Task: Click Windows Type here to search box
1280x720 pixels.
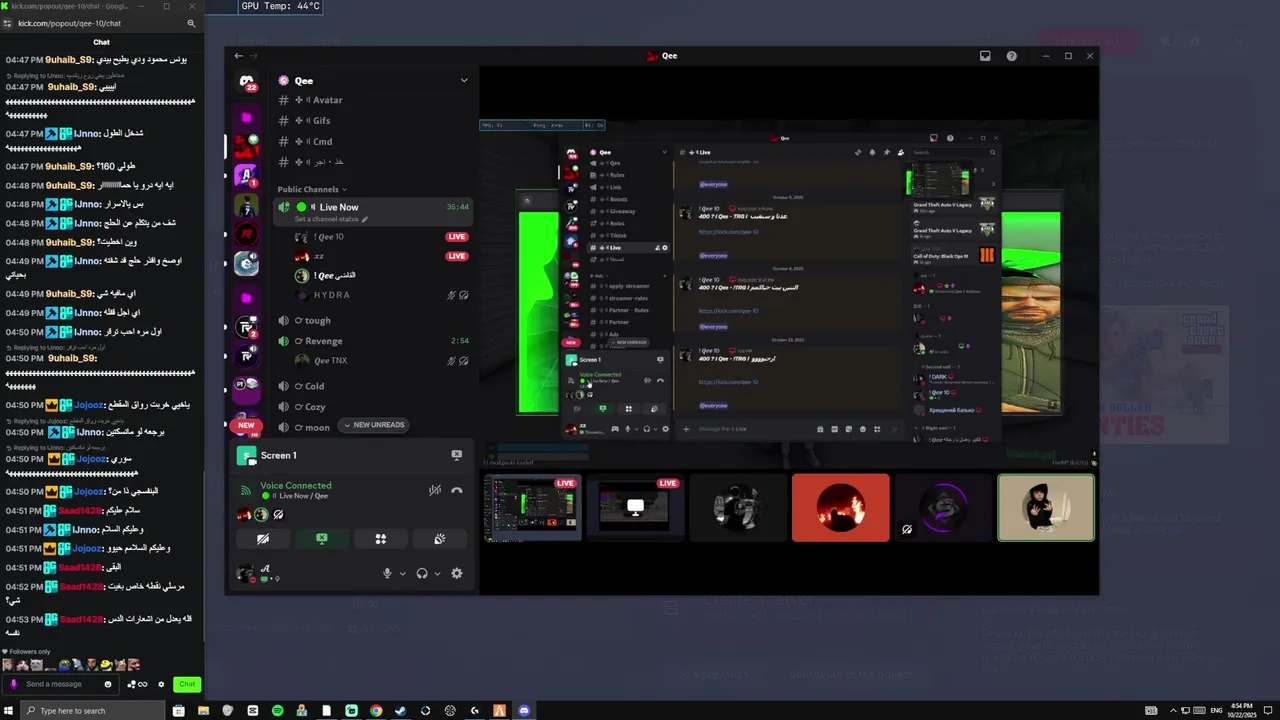Action: pos(93,711)
